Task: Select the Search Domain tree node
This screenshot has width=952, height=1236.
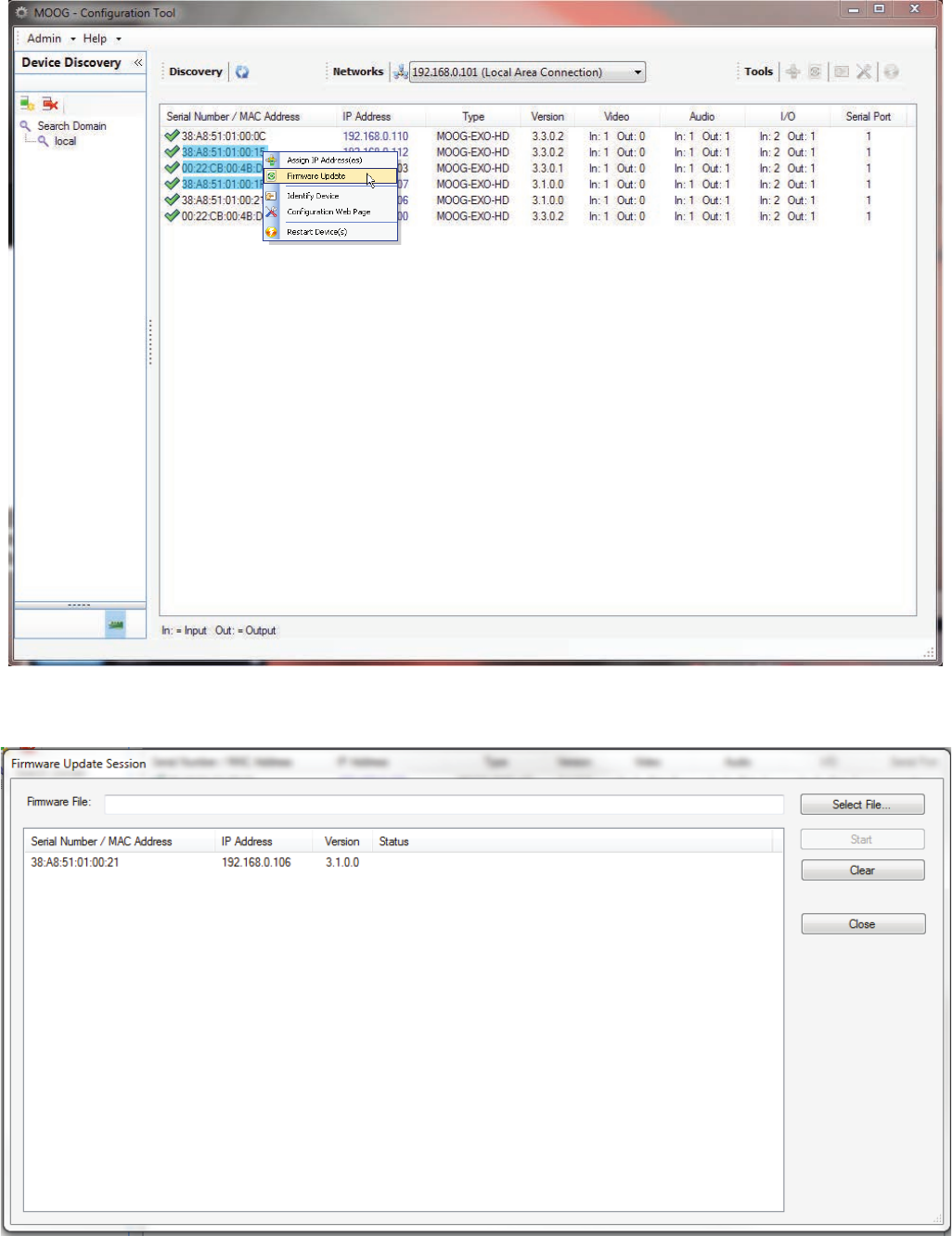Action: [71, 125]
